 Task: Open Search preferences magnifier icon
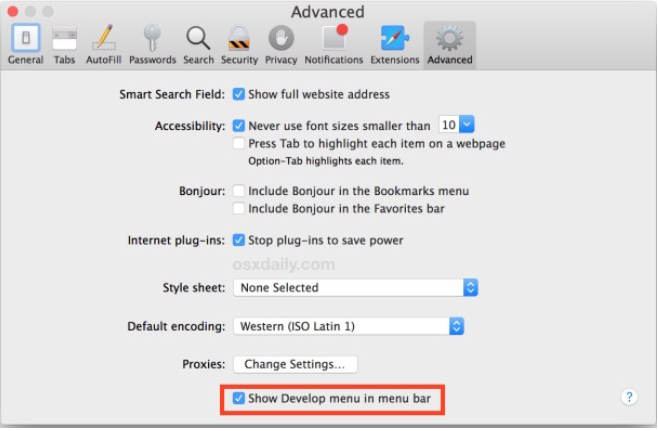pos(198,45)
